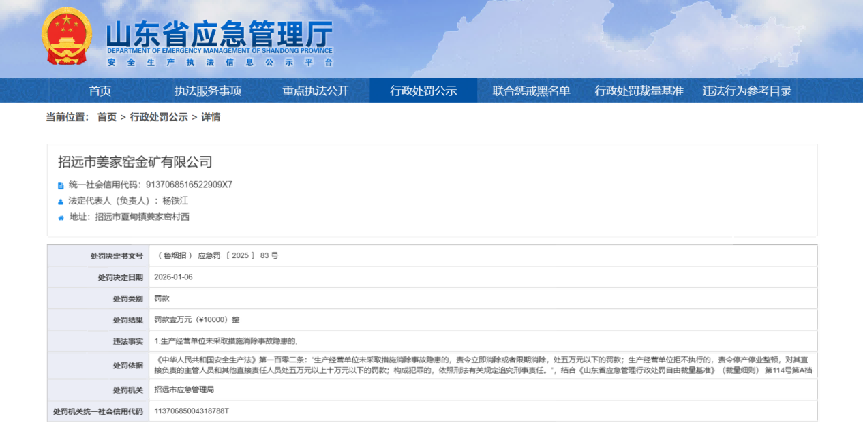
Task: Click the credit code icon beside 统一社会信用代码
Action: click(x=60, y=185)
